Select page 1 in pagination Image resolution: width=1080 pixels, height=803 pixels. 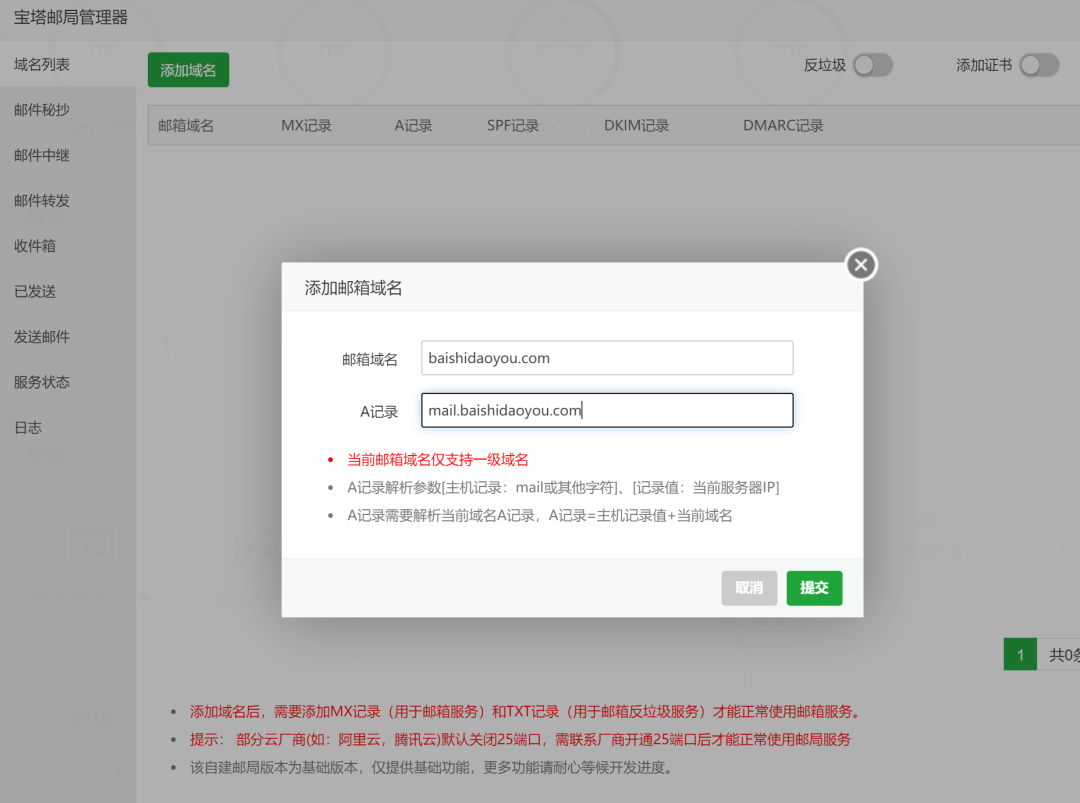1019,653
